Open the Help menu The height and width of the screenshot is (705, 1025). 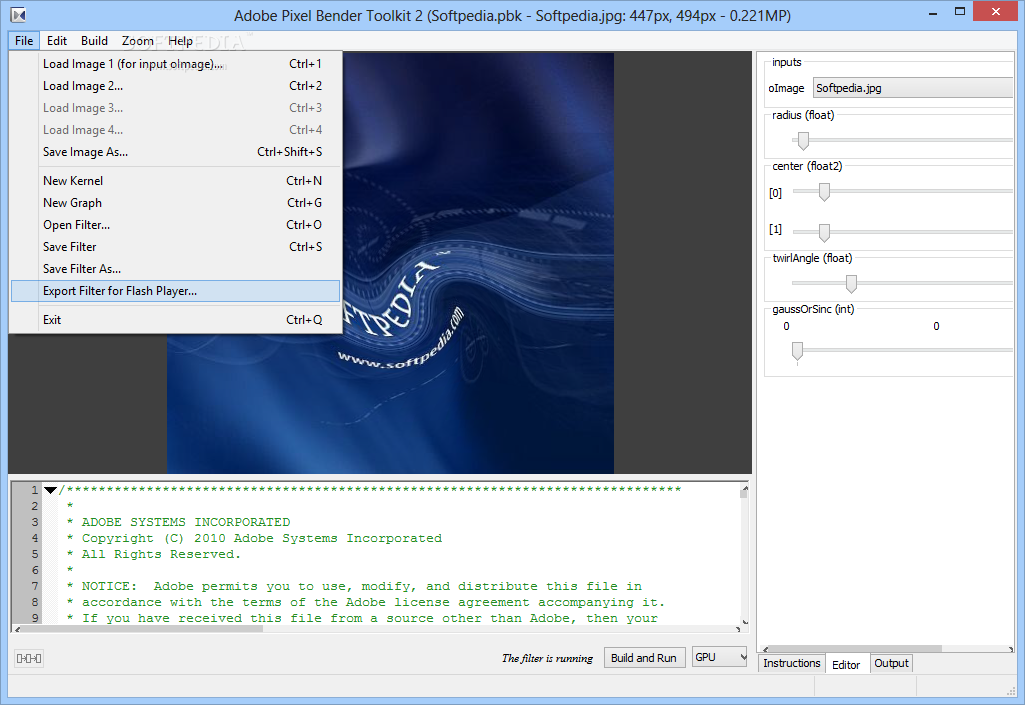180,41
